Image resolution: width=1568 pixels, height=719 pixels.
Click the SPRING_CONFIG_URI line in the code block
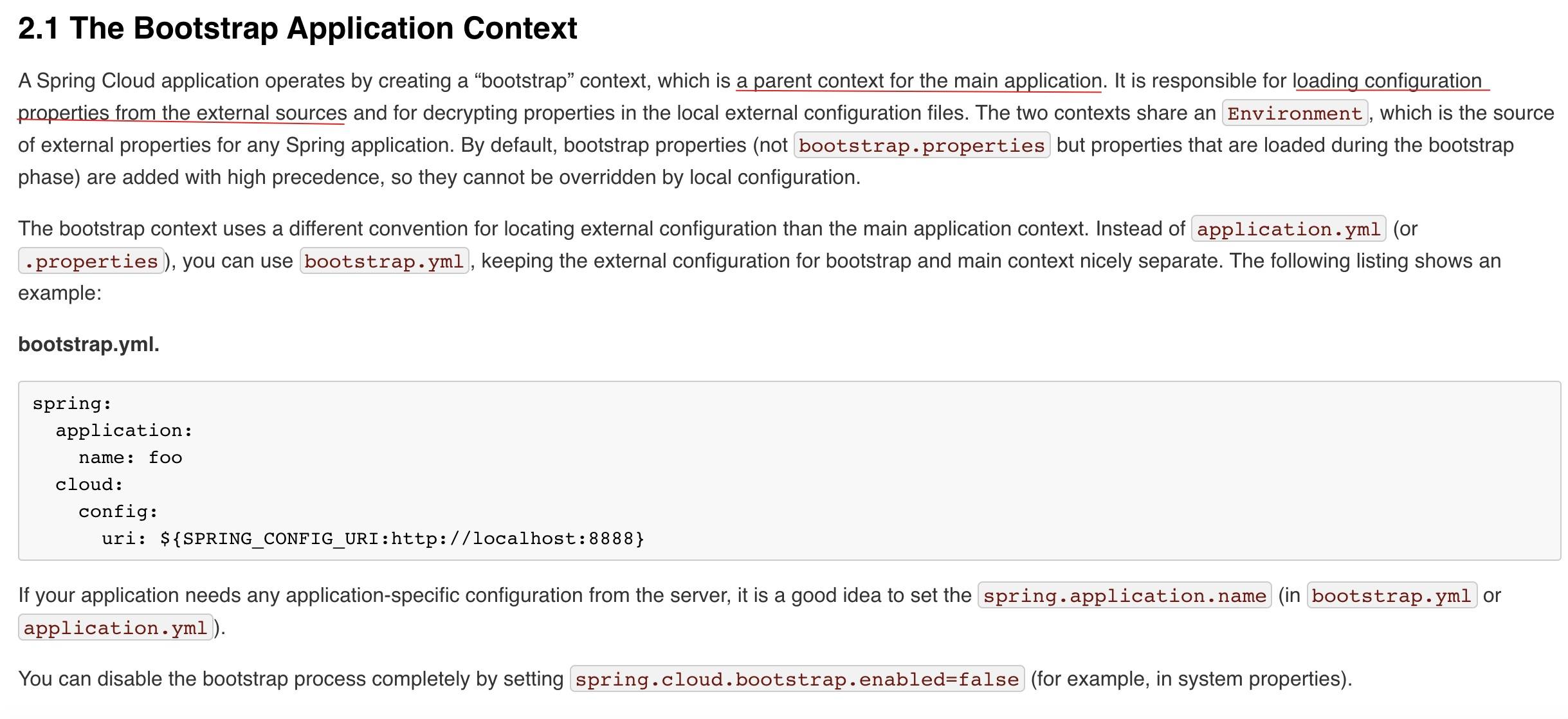point(372,539)
